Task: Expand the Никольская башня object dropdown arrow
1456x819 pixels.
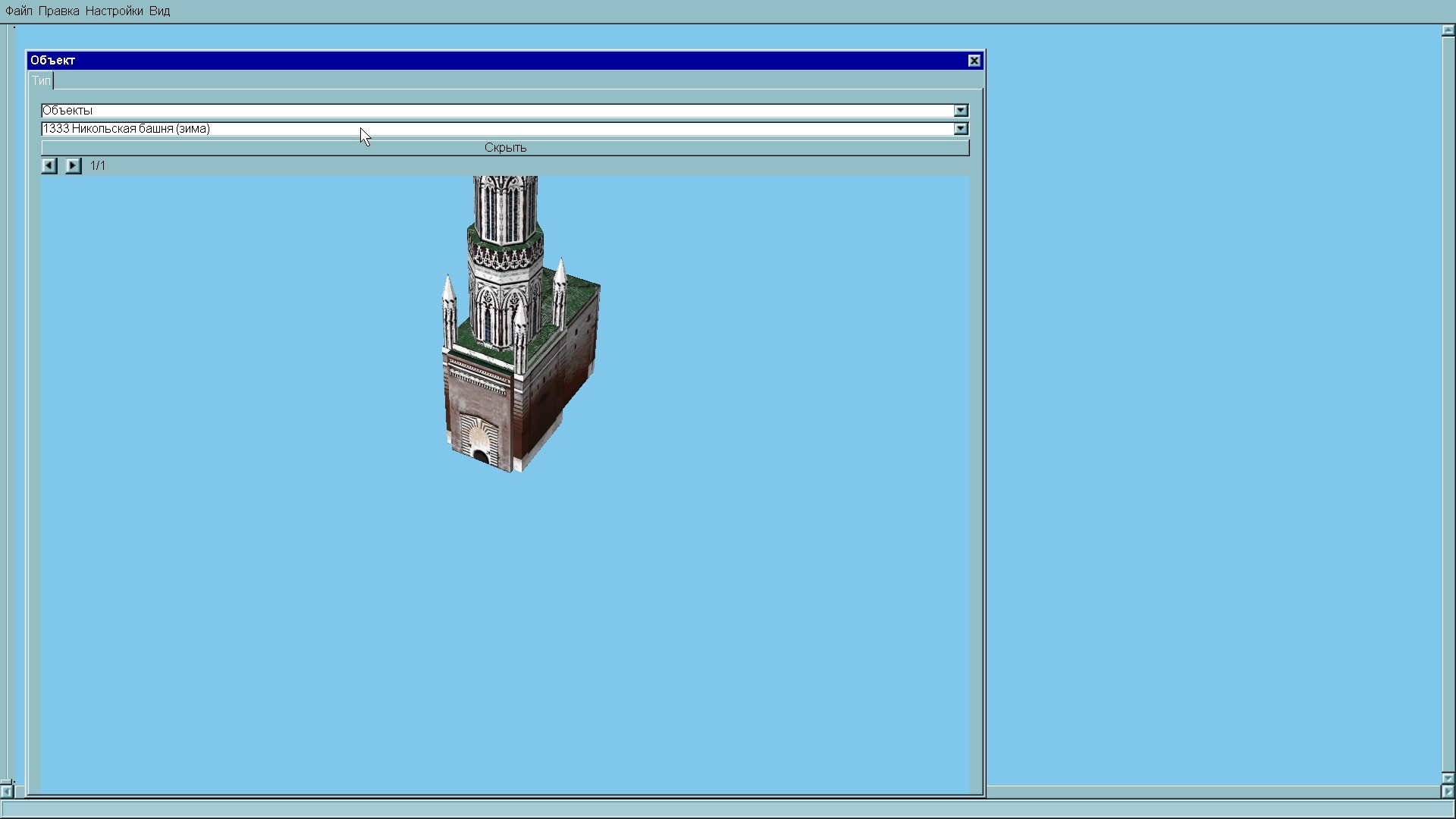Action: click(x=961, y=129)
